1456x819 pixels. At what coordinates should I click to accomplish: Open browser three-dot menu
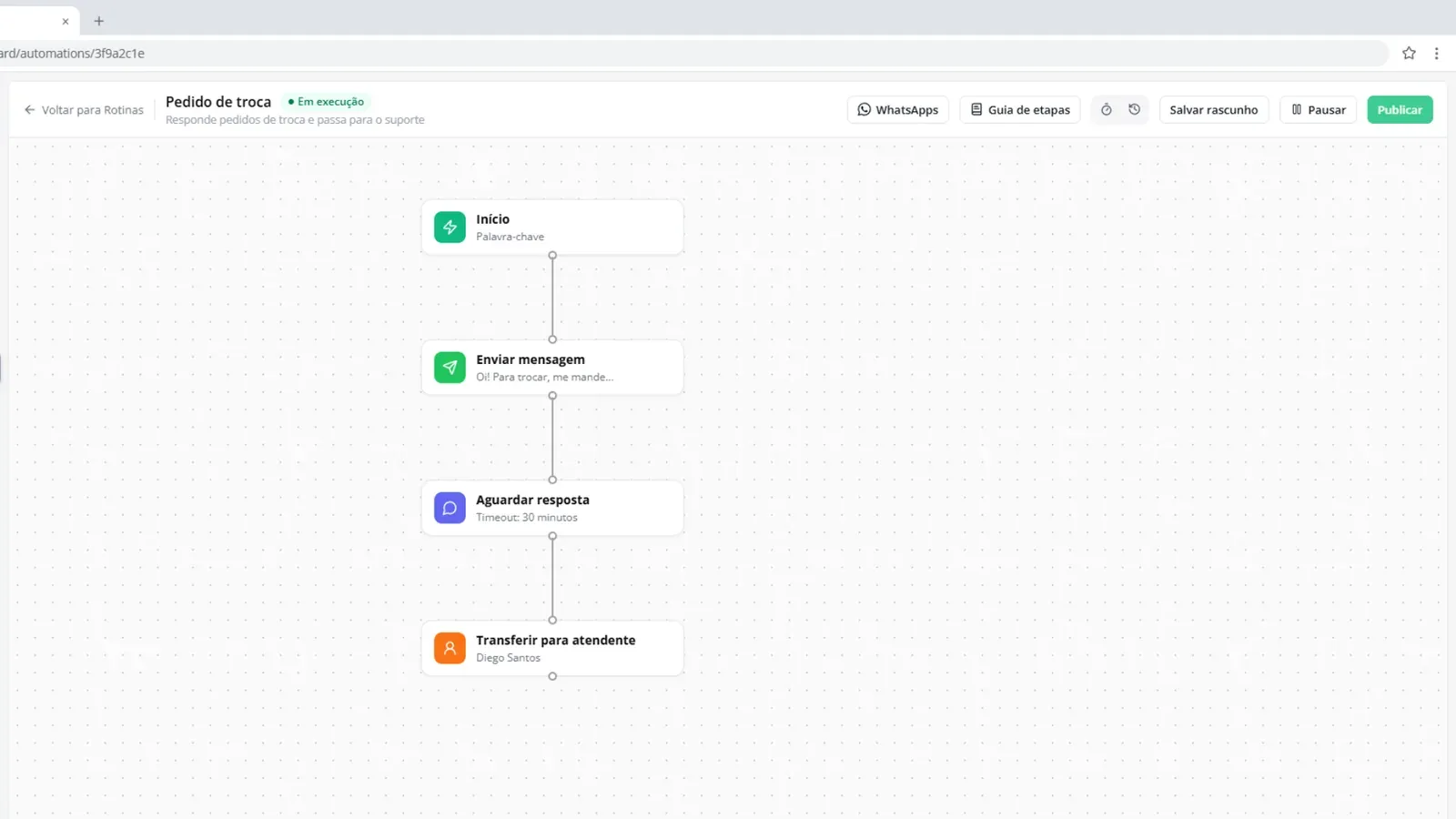click(x=1437, y=53)
